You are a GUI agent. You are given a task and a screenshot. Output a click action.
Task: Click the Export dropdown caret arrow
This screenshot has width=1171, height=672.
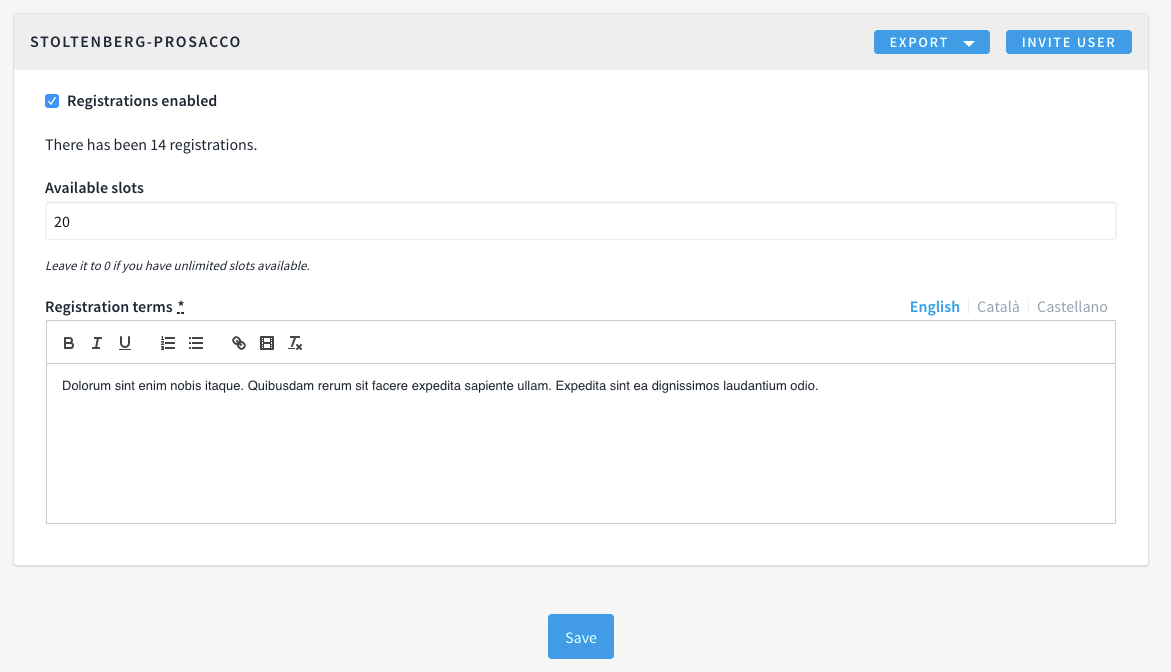pyautogui.click(x=969, y=43)
